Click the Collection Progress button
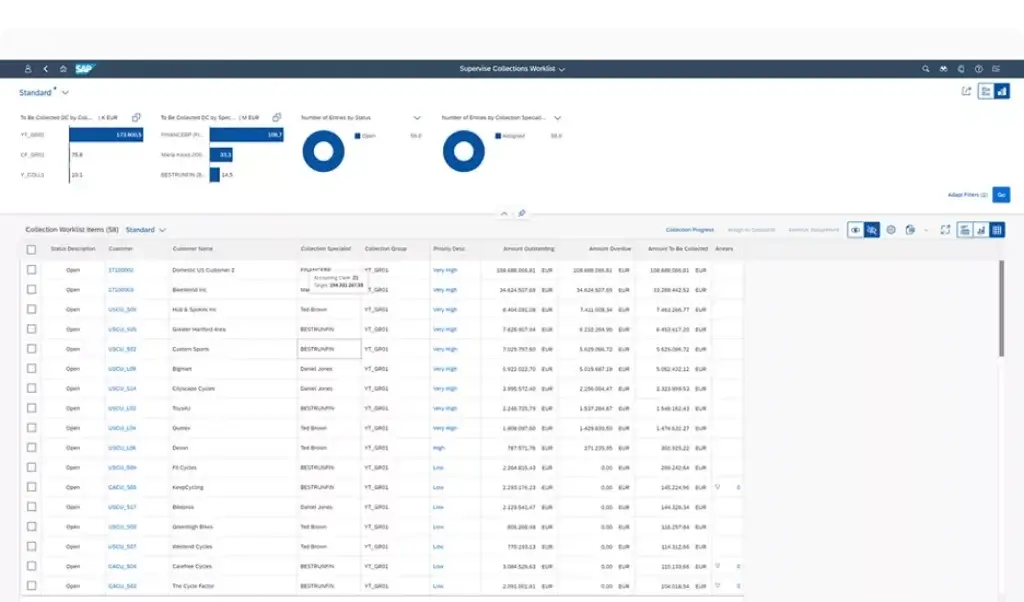 coord(690,230)
